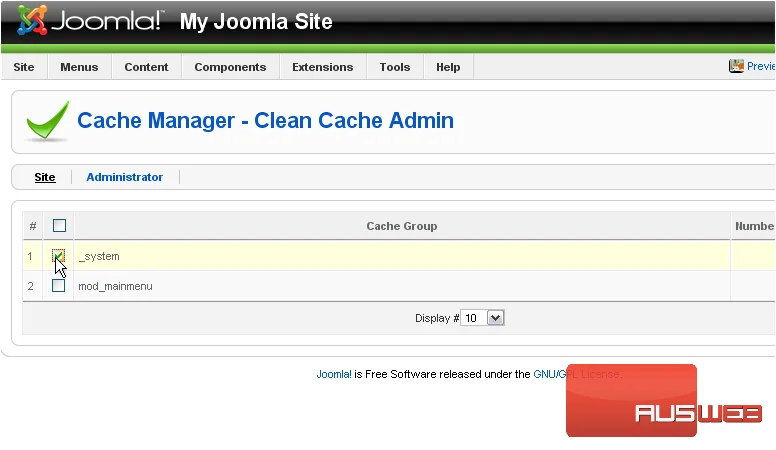Click the green checkmark Cache Manager icon
Viewport: 776px width, 450px height.
[x=48, y=121]
